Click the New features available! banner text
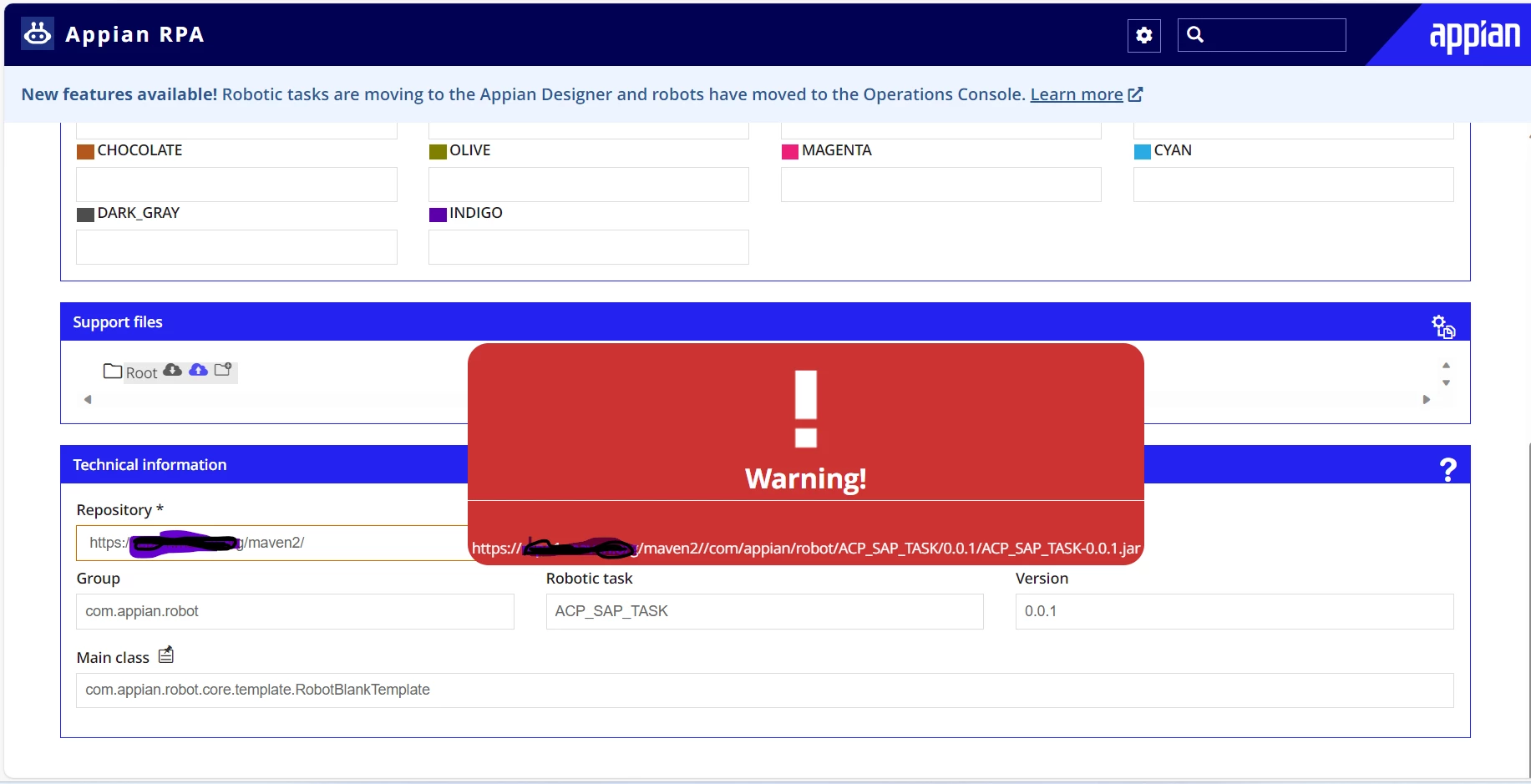The image size is (1531, 784). point(119,94)
